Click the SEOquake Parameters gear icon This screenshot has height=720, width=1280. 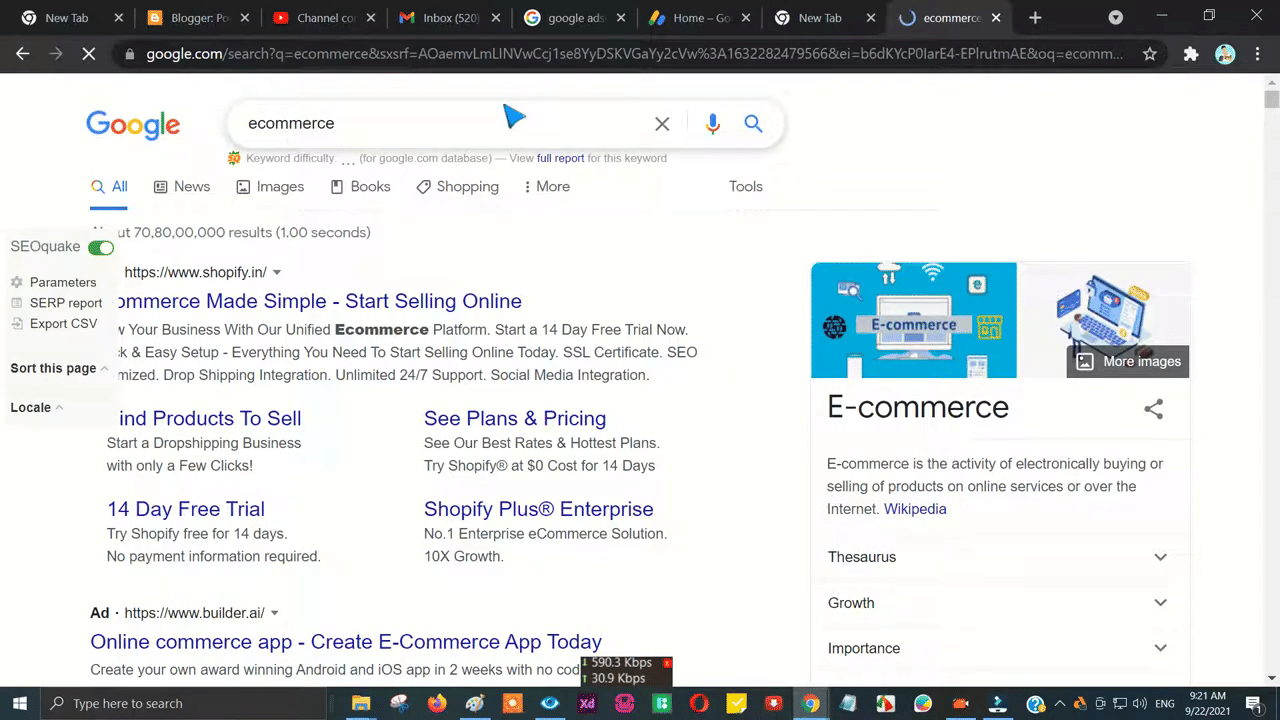[17, 282]
